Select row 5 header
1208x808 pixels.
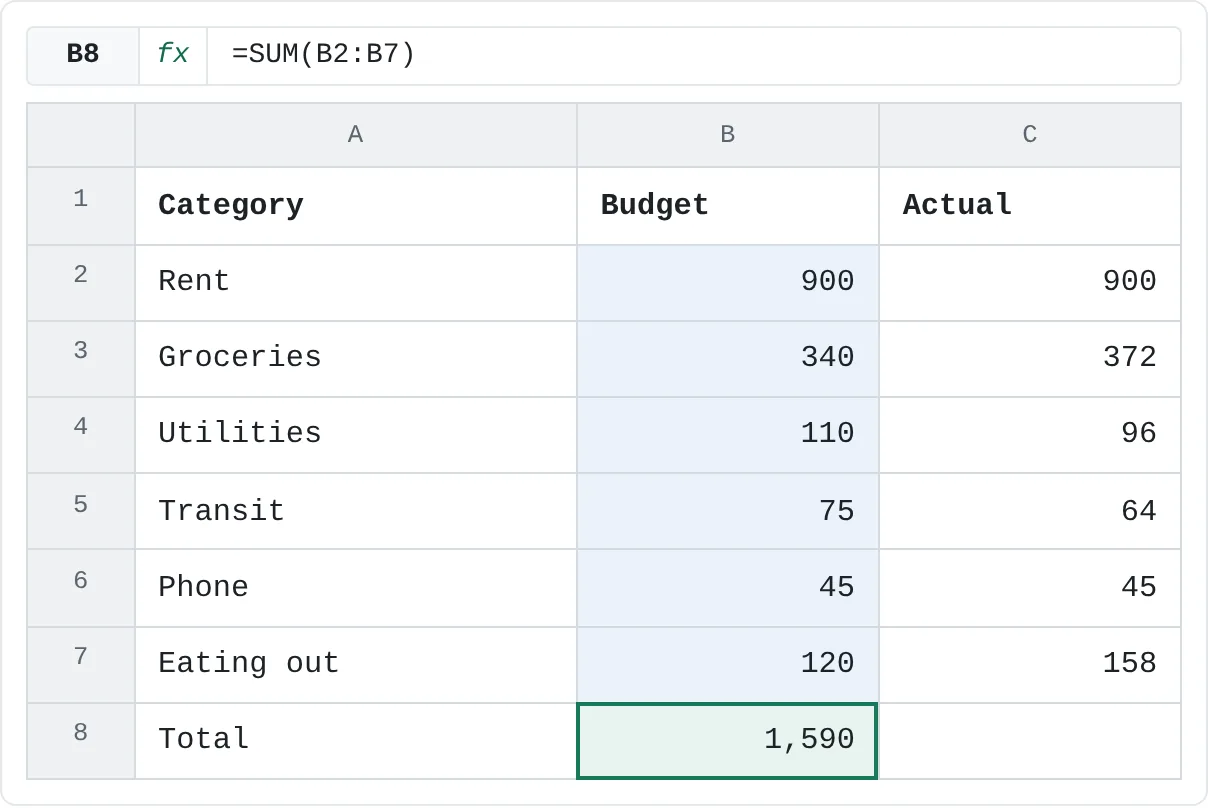[x=81, y=511]
